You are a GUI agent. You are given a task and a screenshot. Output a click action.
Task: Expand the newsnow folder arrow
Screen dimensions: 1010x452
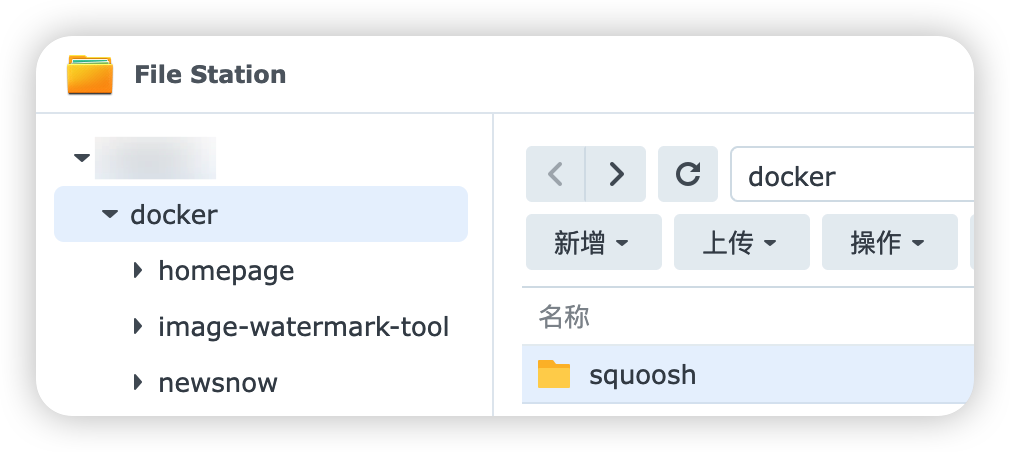coord(138,382)
